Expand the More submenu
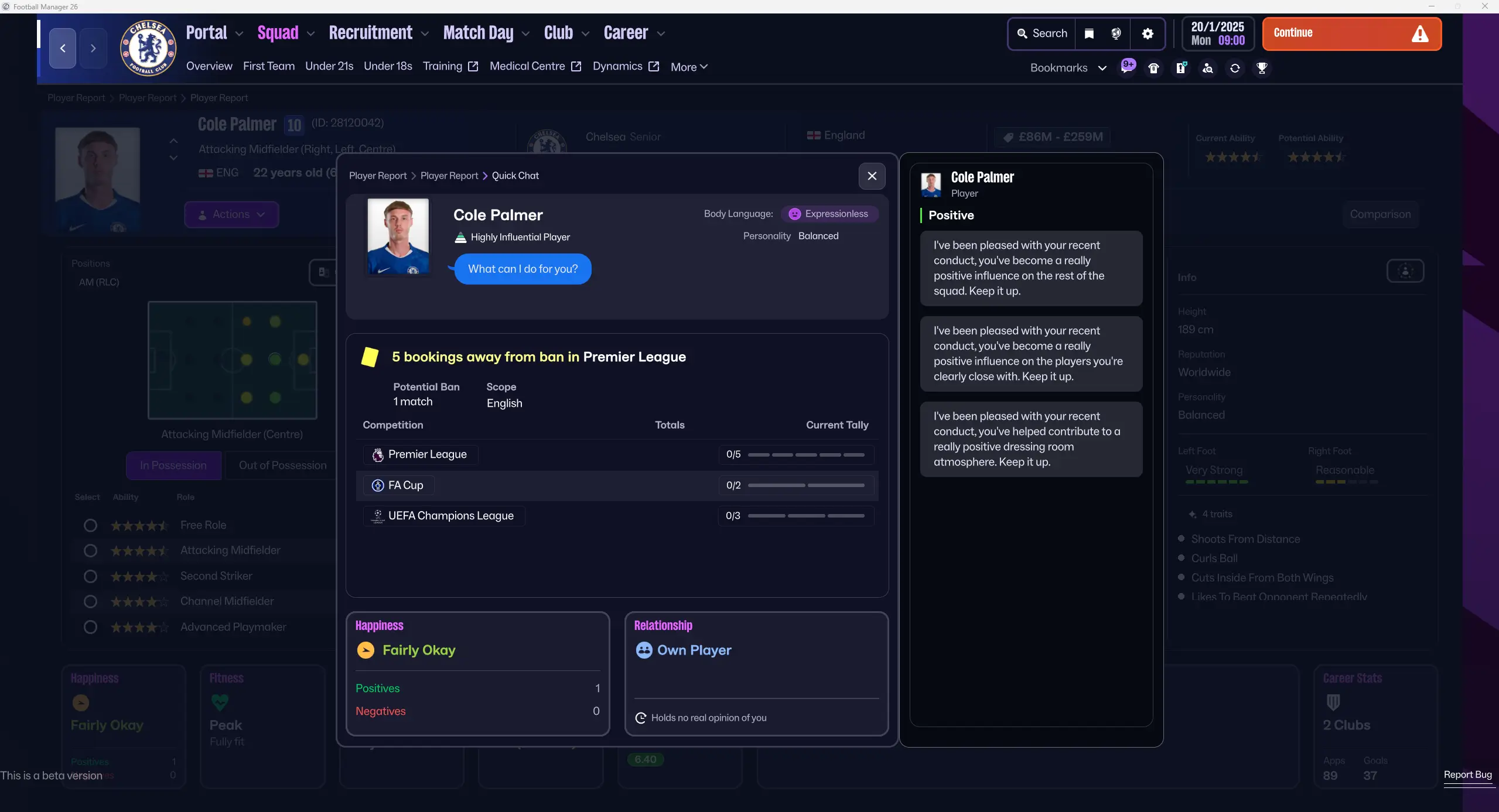1499x812 pixels. pos(689,67)
